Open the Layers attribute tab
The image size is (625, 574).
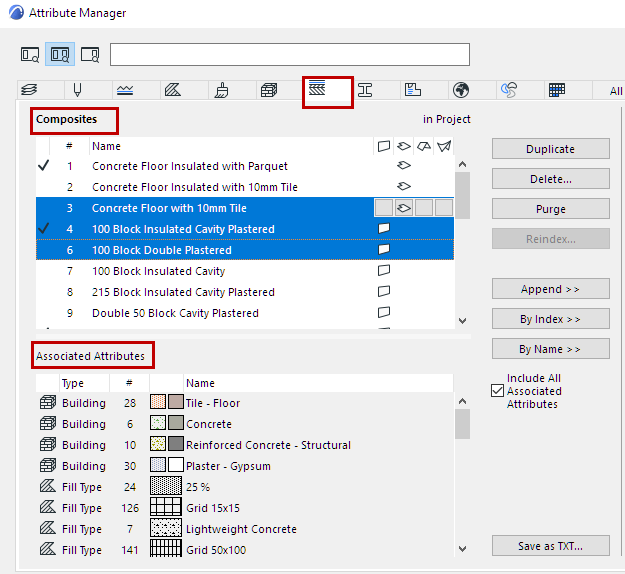pyautogui.click(x=29, y=90)
